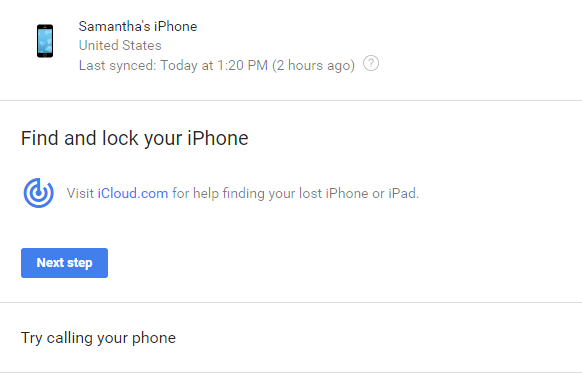Click the United States location text
The width and height of the screenshot is (582, 385).
(x=120, y=45)
